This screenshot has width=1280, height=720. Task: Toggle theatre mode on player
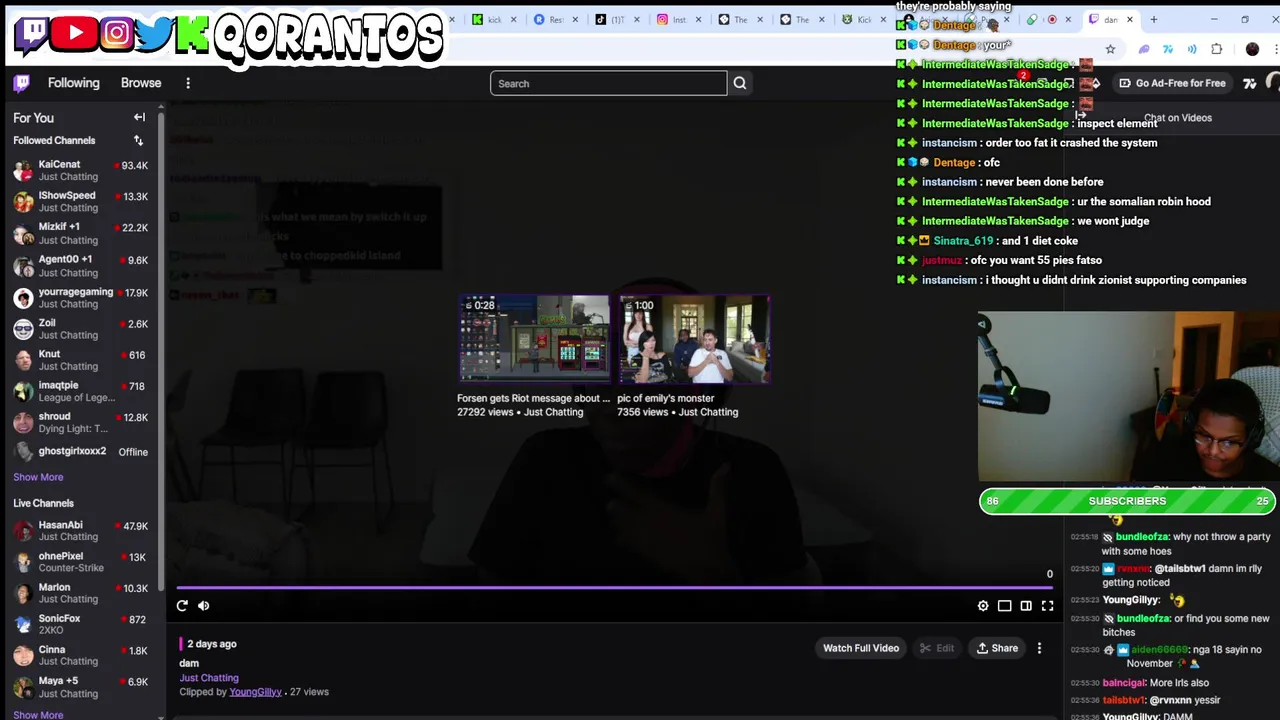coord(1026,605)
